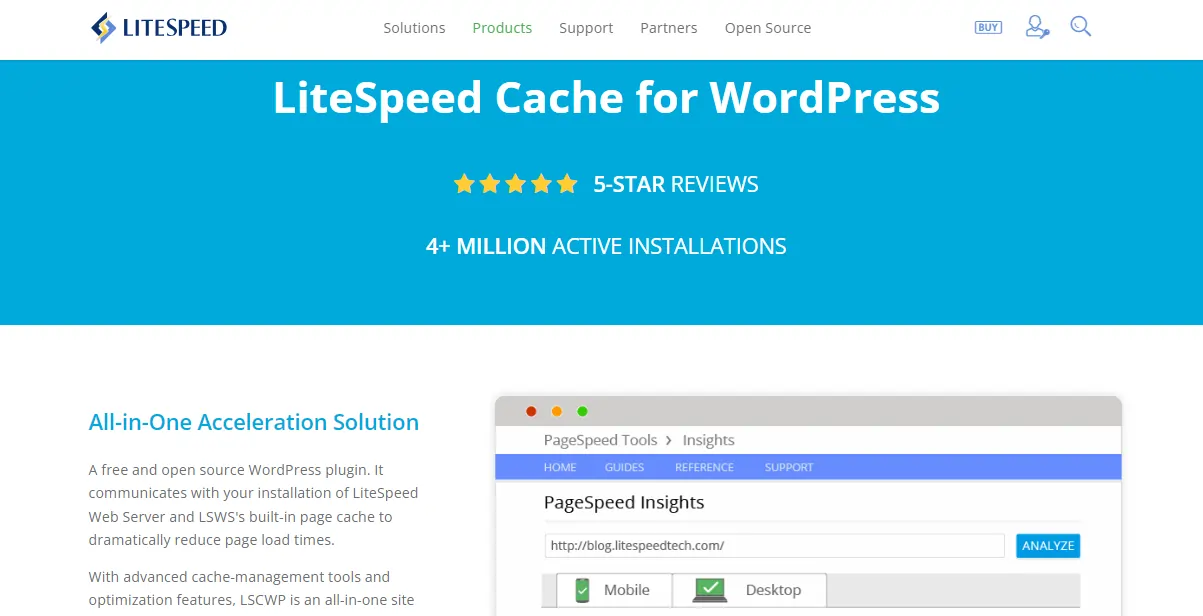Viewport: 1203px width, 616px height.
Task: Click the red window dot on the mockup
Action: [x=531, y=411]
